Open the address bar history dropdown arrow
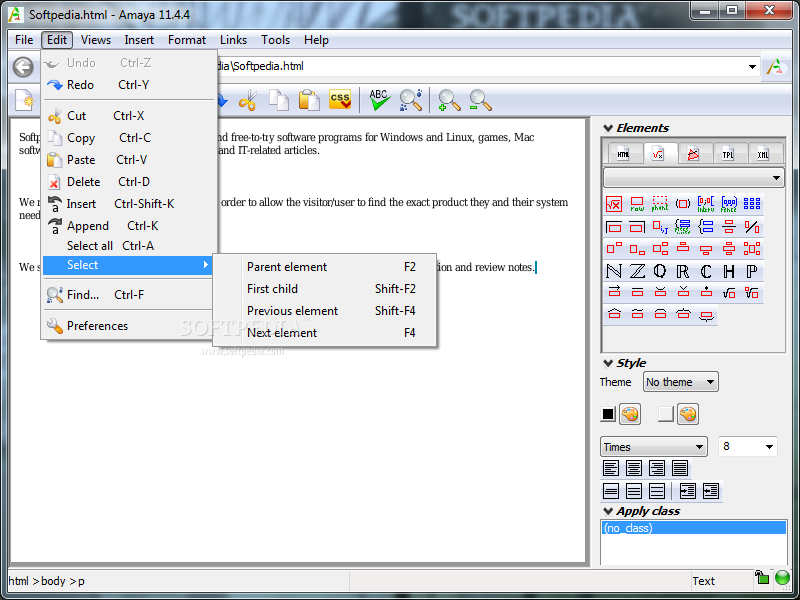This screenshot has width=800, height=600. click(752, 67)
